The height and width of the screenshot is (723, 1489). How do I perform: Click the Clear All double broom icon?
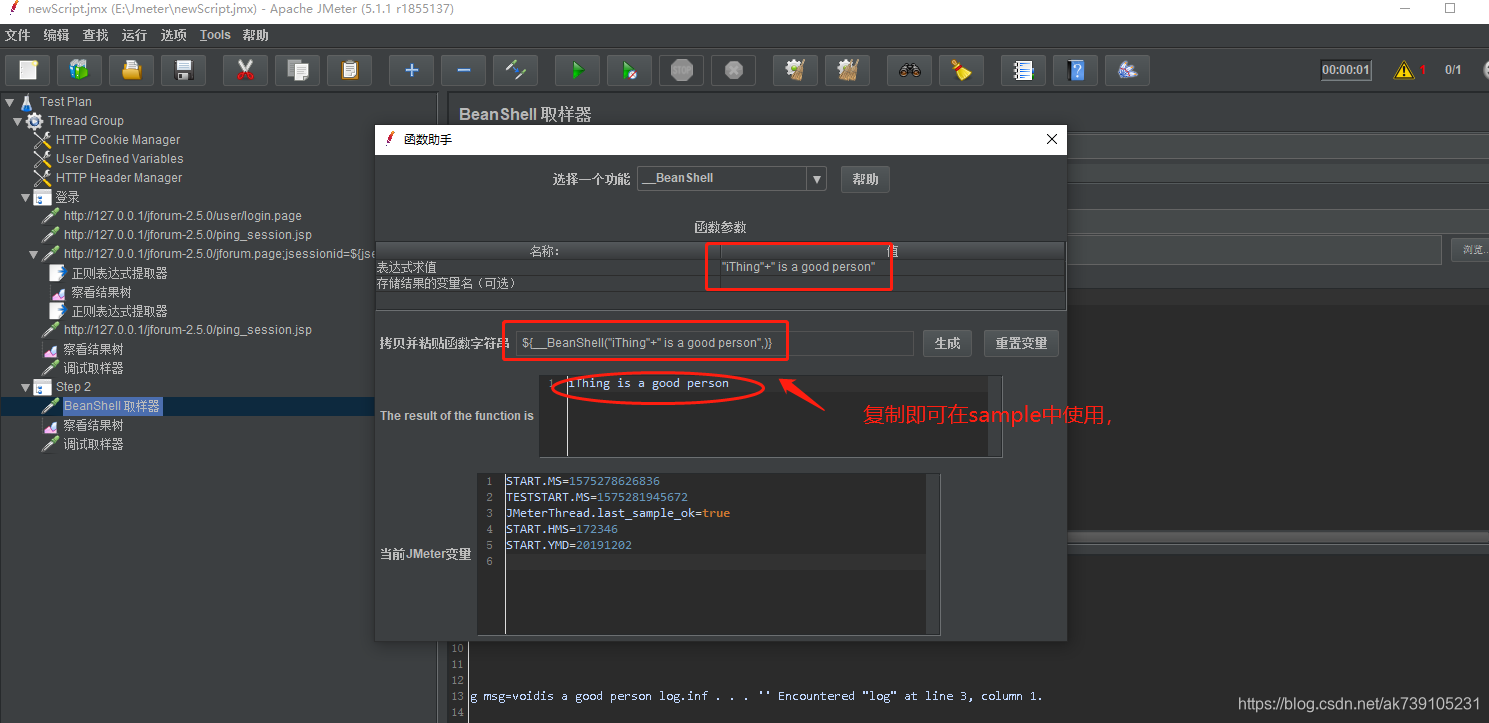pos(847,70)
